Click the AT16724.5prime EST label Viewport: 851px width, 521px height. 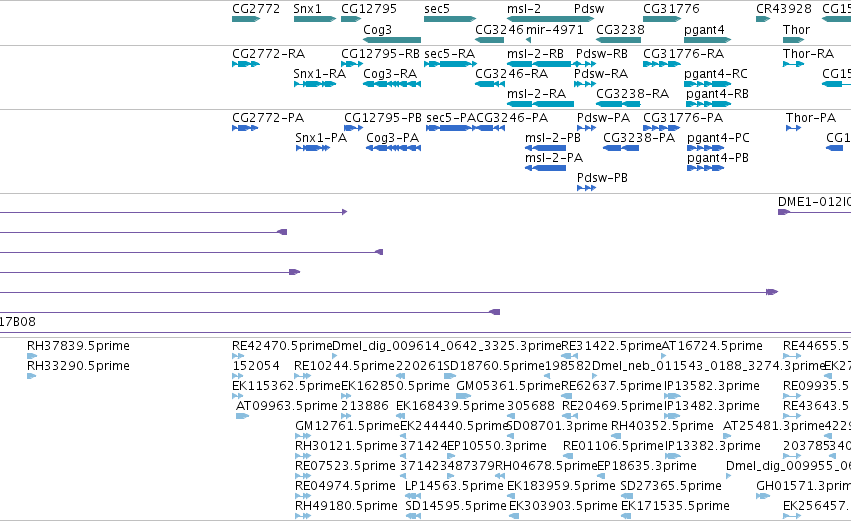point(712,346)
